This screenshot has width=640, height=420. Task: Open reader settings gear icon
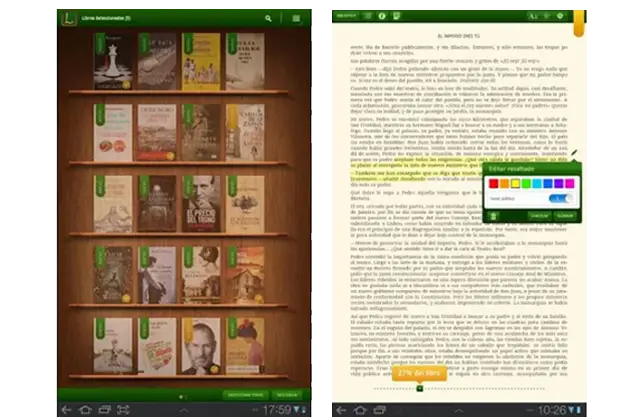click(x=560, y=16)
